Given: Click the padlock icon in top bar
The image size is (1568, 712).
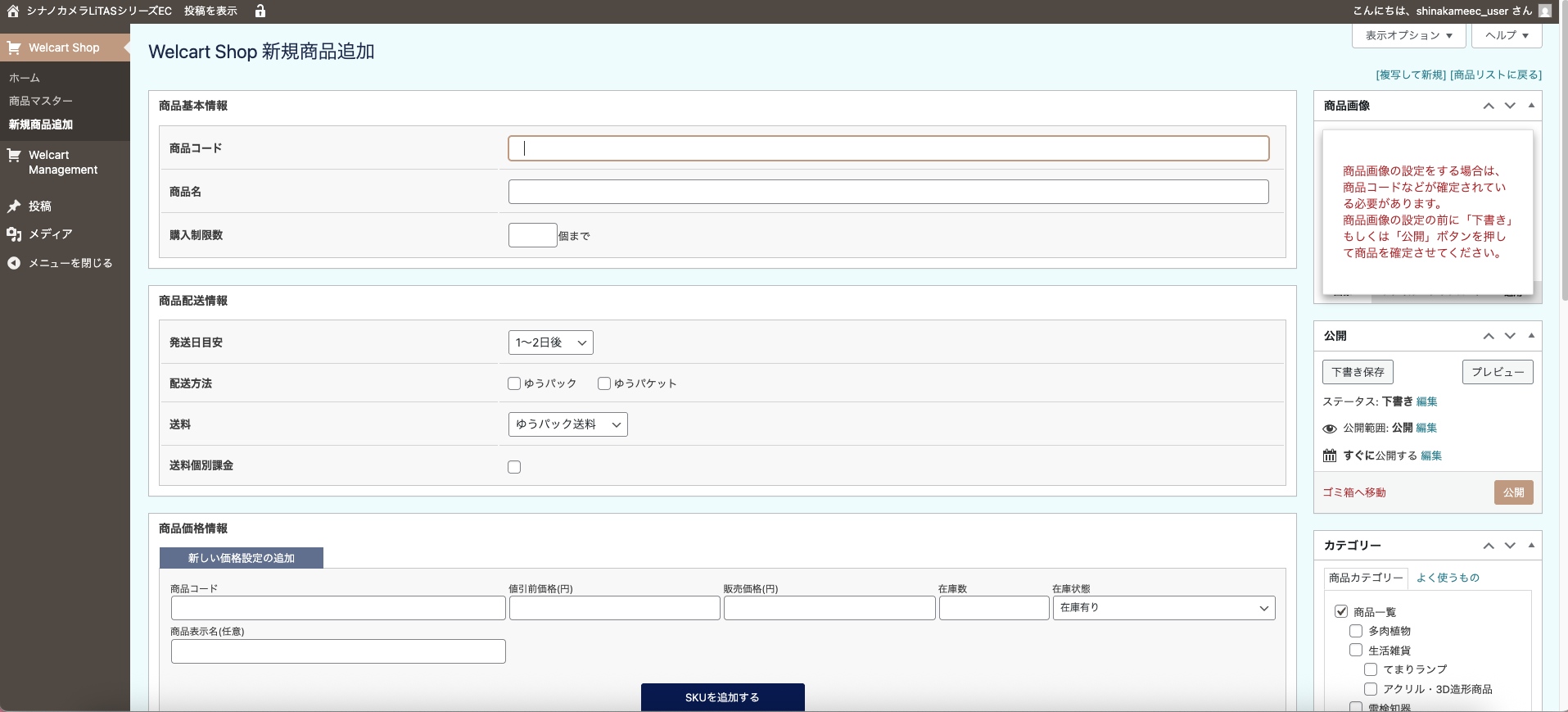Looking at the screenshot, I should point(260,11).
